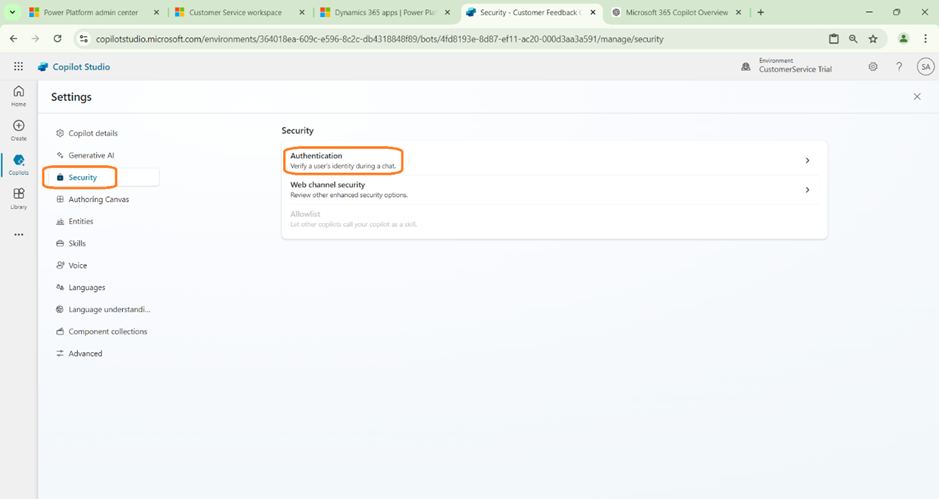Switch to Power Platform admin center tab
The height and width of the screenshot is (499, 939).
pos(90,12)
